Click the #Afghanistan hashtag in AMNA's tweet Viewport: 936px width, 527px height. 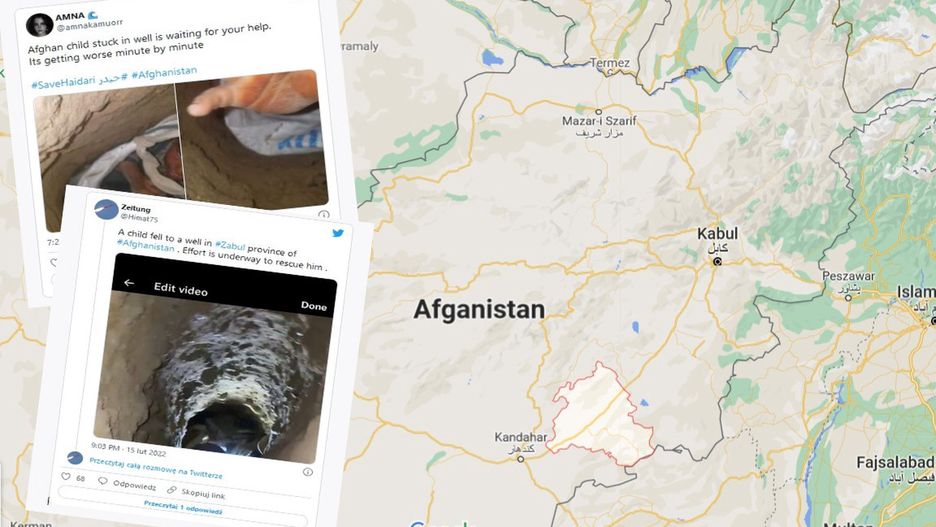point(164,73)
